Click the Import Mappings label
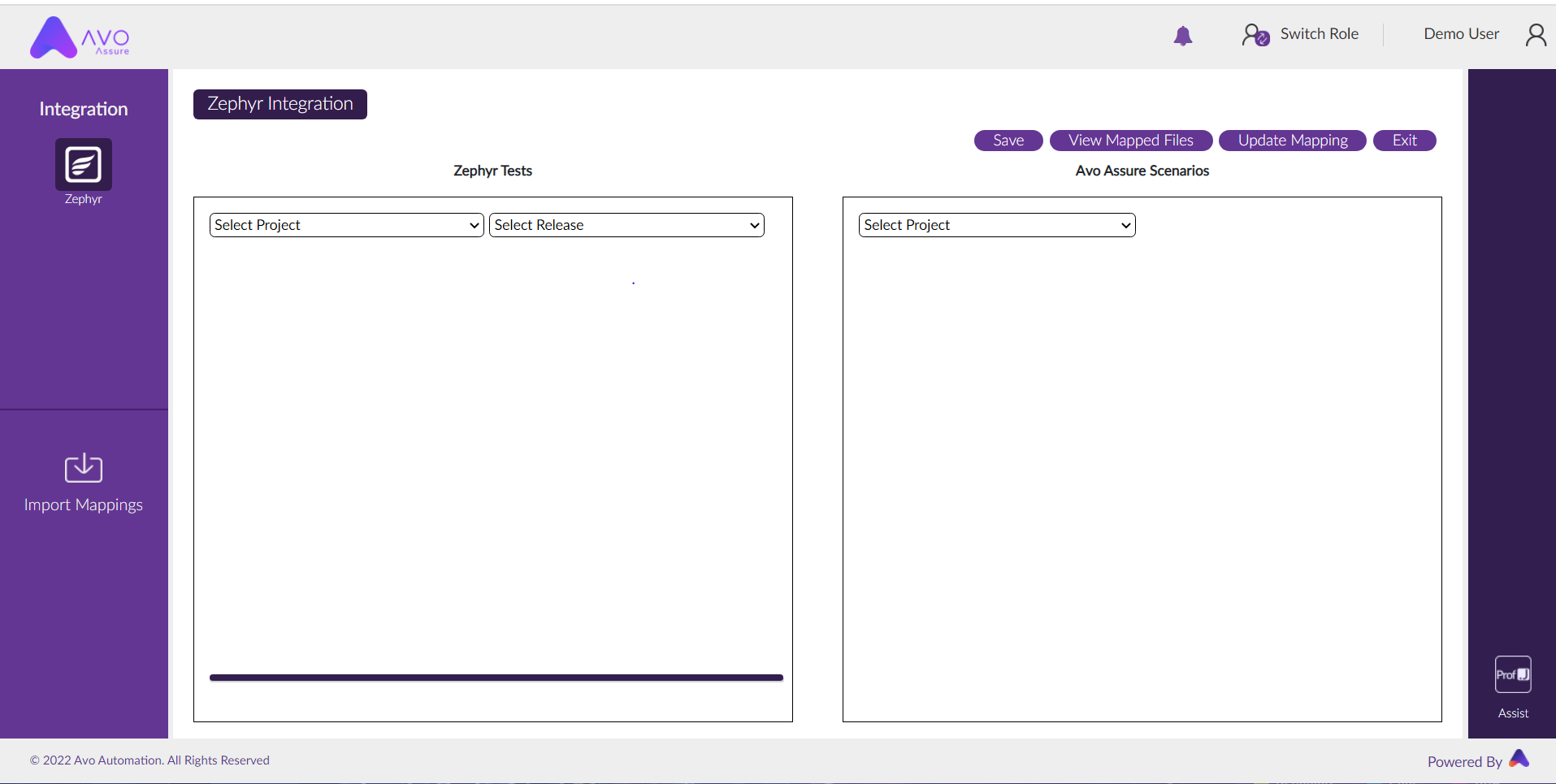The width and height of the screenshot is (1556, 784). point(84,505)
